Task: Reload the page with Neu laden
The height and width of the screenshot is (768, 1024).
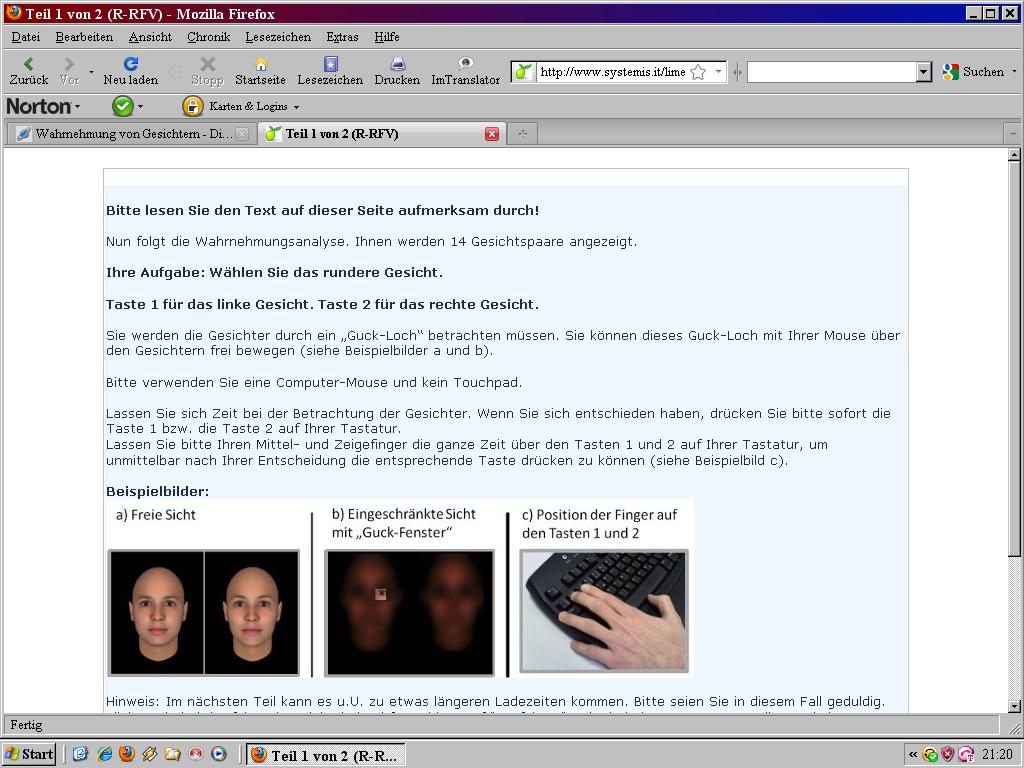Action: pos(130,71)
